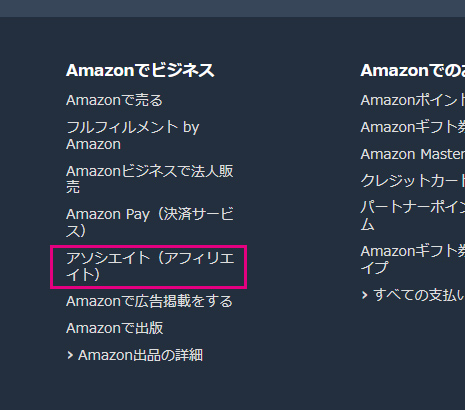Click the Amazonでのお支払い column heading
465x410 pixels.
tap(413, 70)
